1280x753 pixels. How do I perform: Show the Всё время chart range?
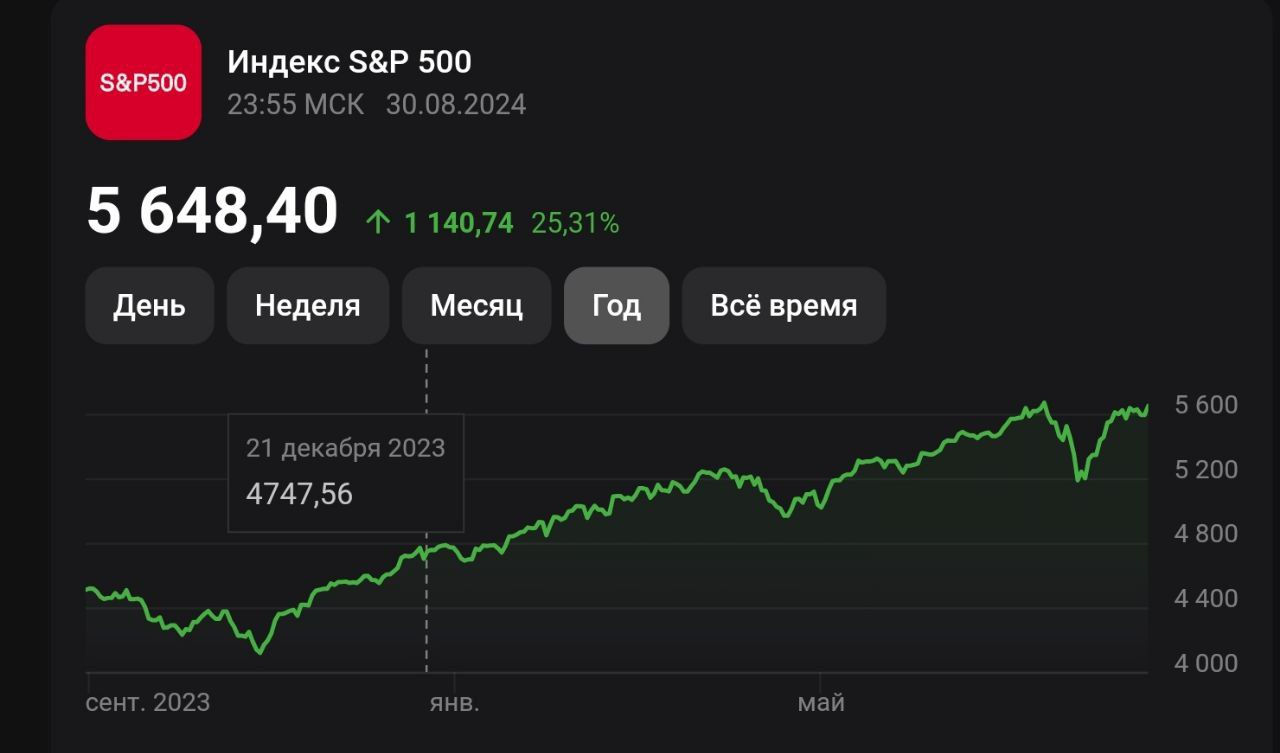click(x=783, y=305)
